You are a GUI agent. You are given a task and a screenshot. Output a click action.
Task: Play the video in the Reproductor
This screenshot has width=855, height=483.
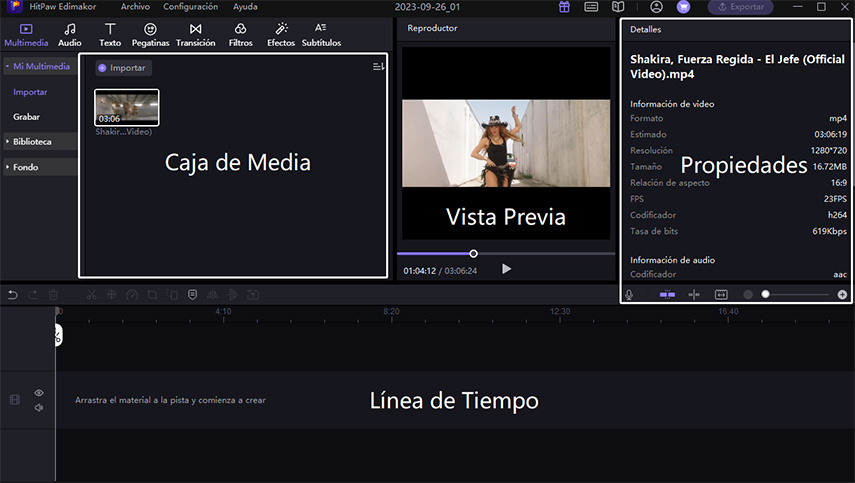tap(506, 269)
